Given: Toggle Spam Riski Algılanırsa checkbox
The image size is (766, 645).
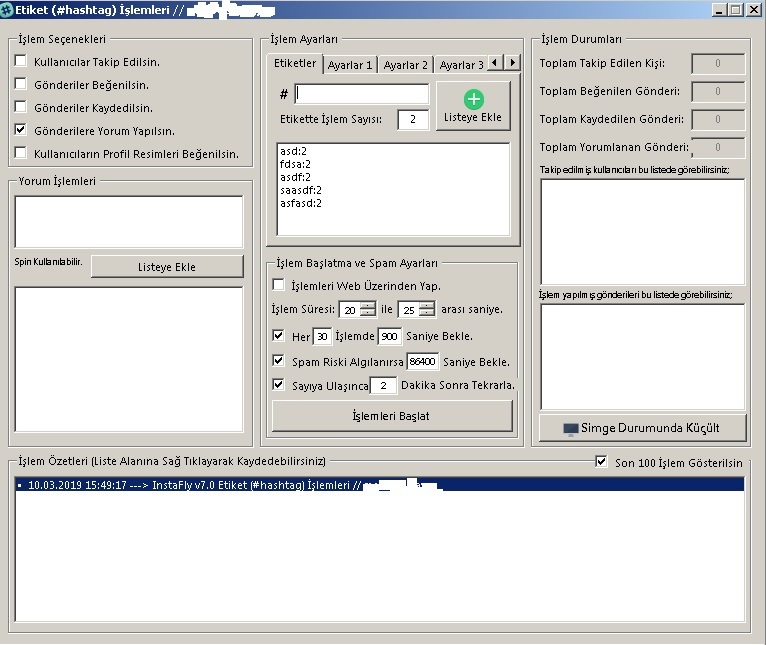Looking at the screenshot, I should pos(278,361).
